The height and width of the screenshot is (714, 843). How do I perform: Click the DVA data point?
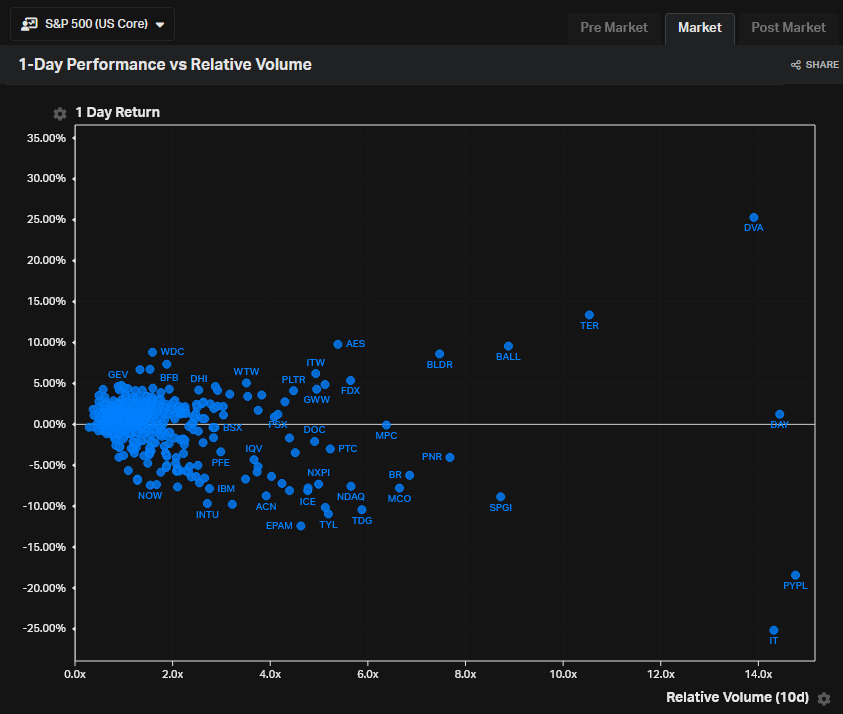pyautogui.click(x=754, y=218)
